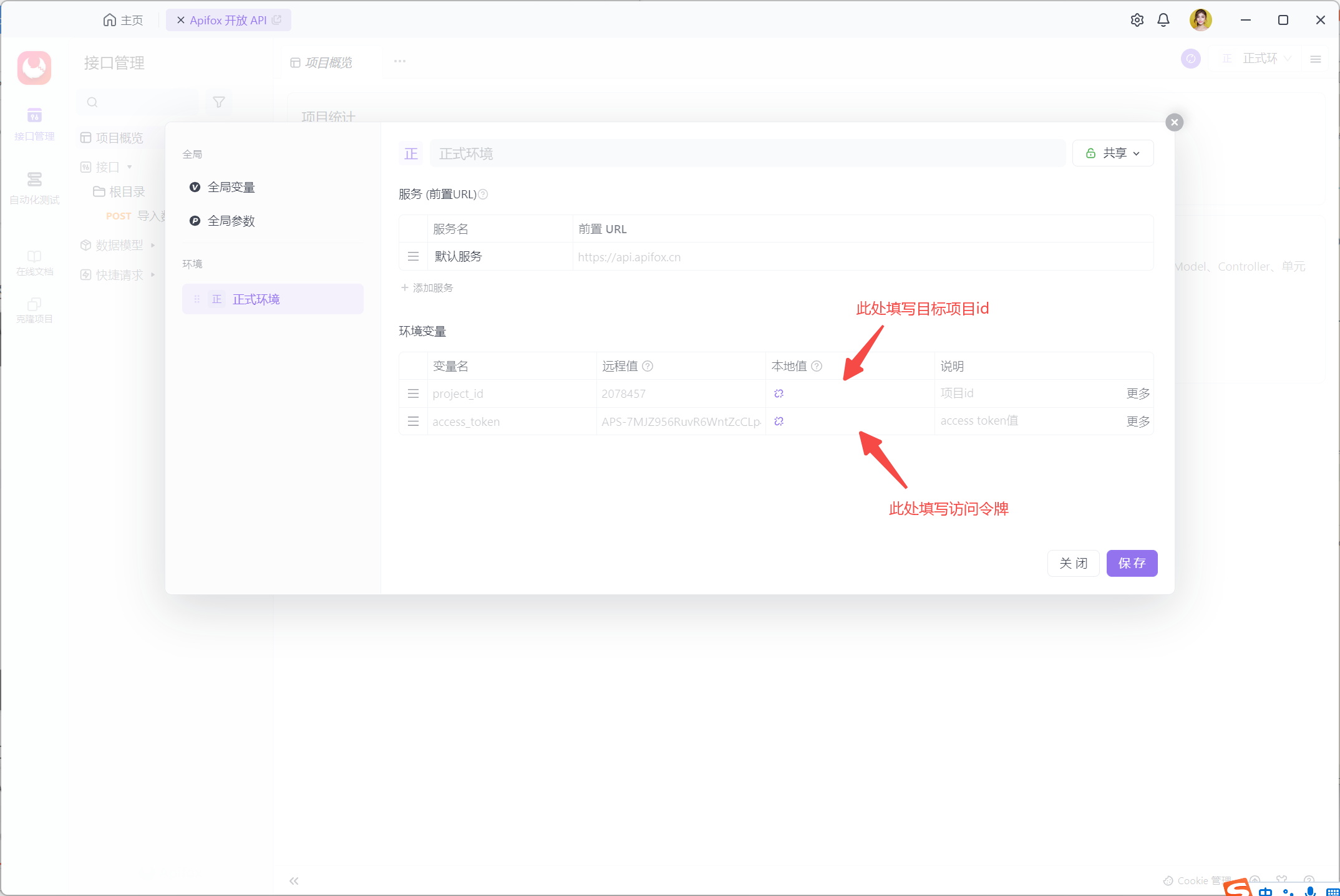Open the notifications bell
Screen dimensions: 1340x896
click(x=1163, y=20)
